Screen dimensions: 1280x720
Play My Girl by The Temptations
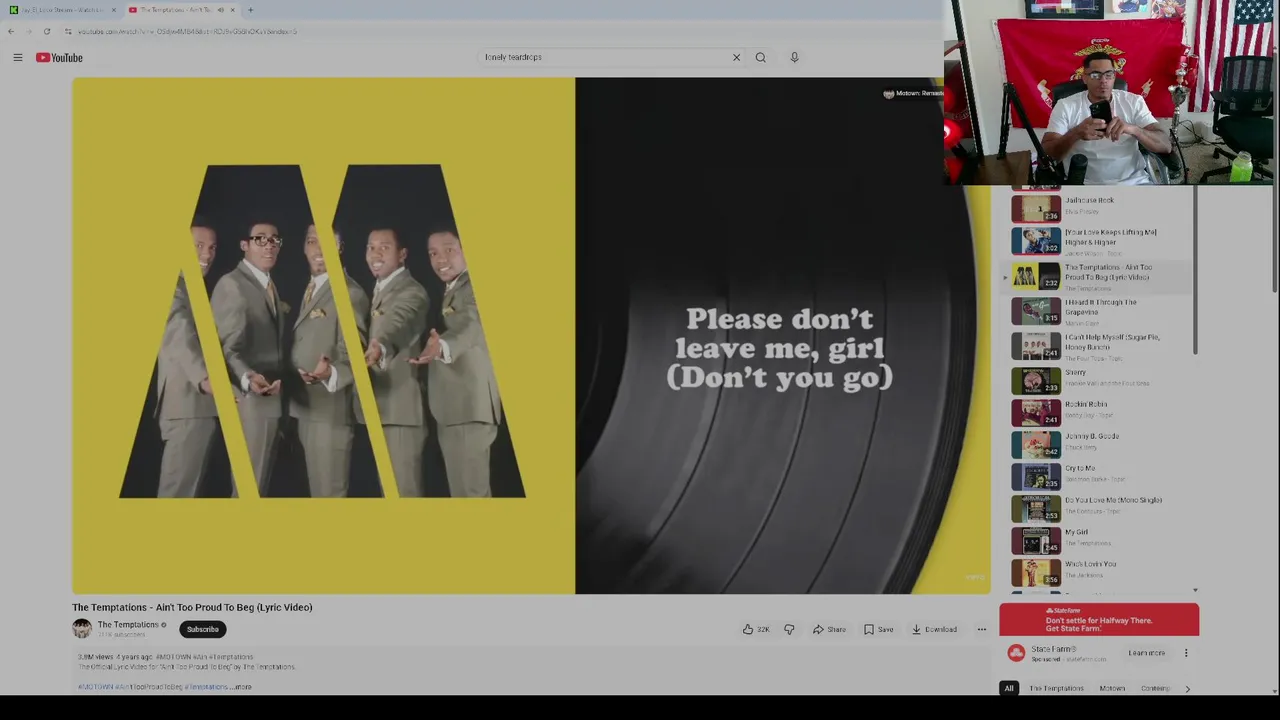[x=1098, y=539]
